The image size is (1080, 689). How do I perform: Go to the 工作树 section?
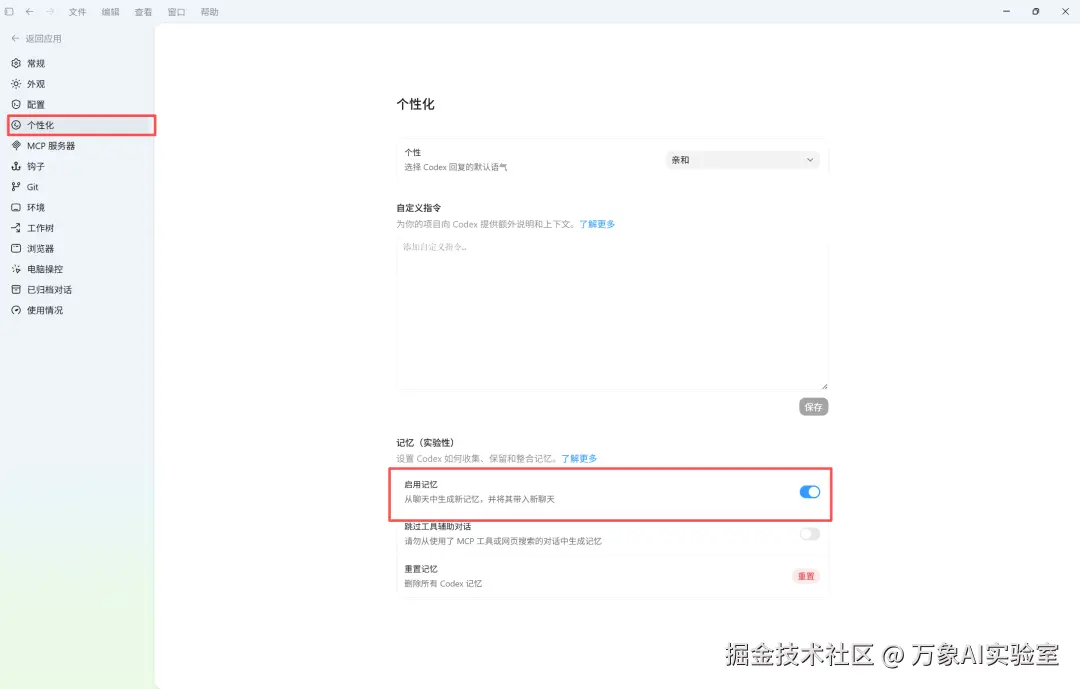point(81,228)
